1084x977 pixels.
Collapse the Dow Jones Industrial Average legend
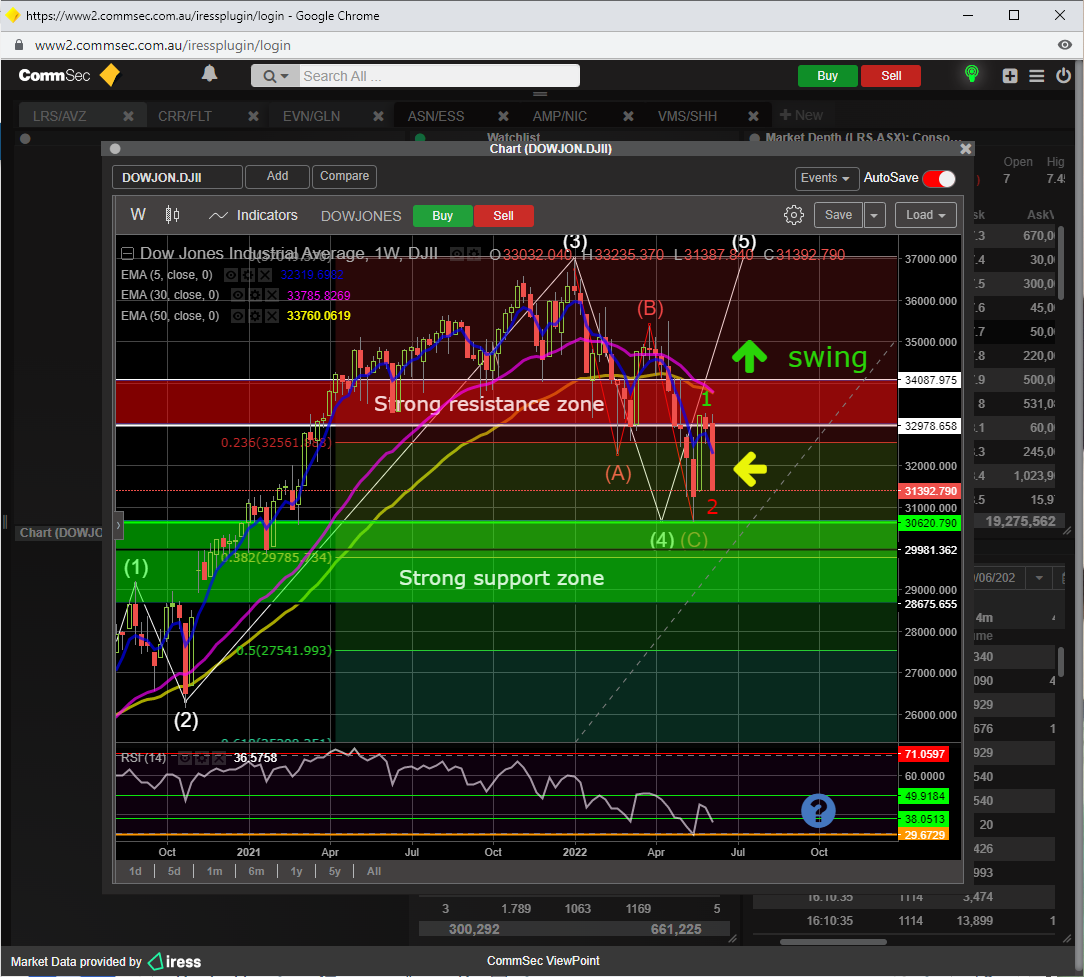pos(127,254)
